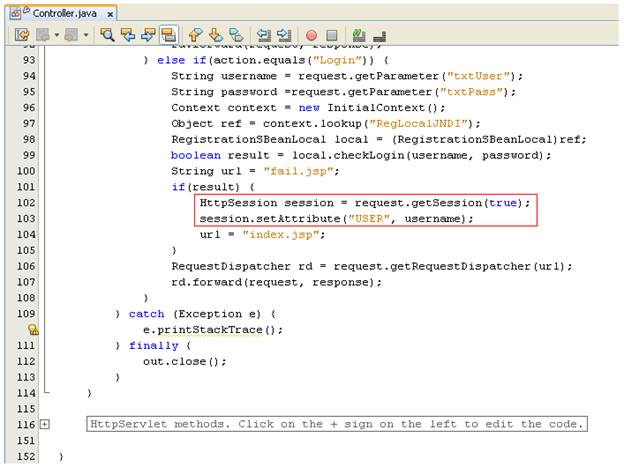This screenshot has height=467, width=624.
Task: Click the 'catch' keyword
Action: pos(146,314)
